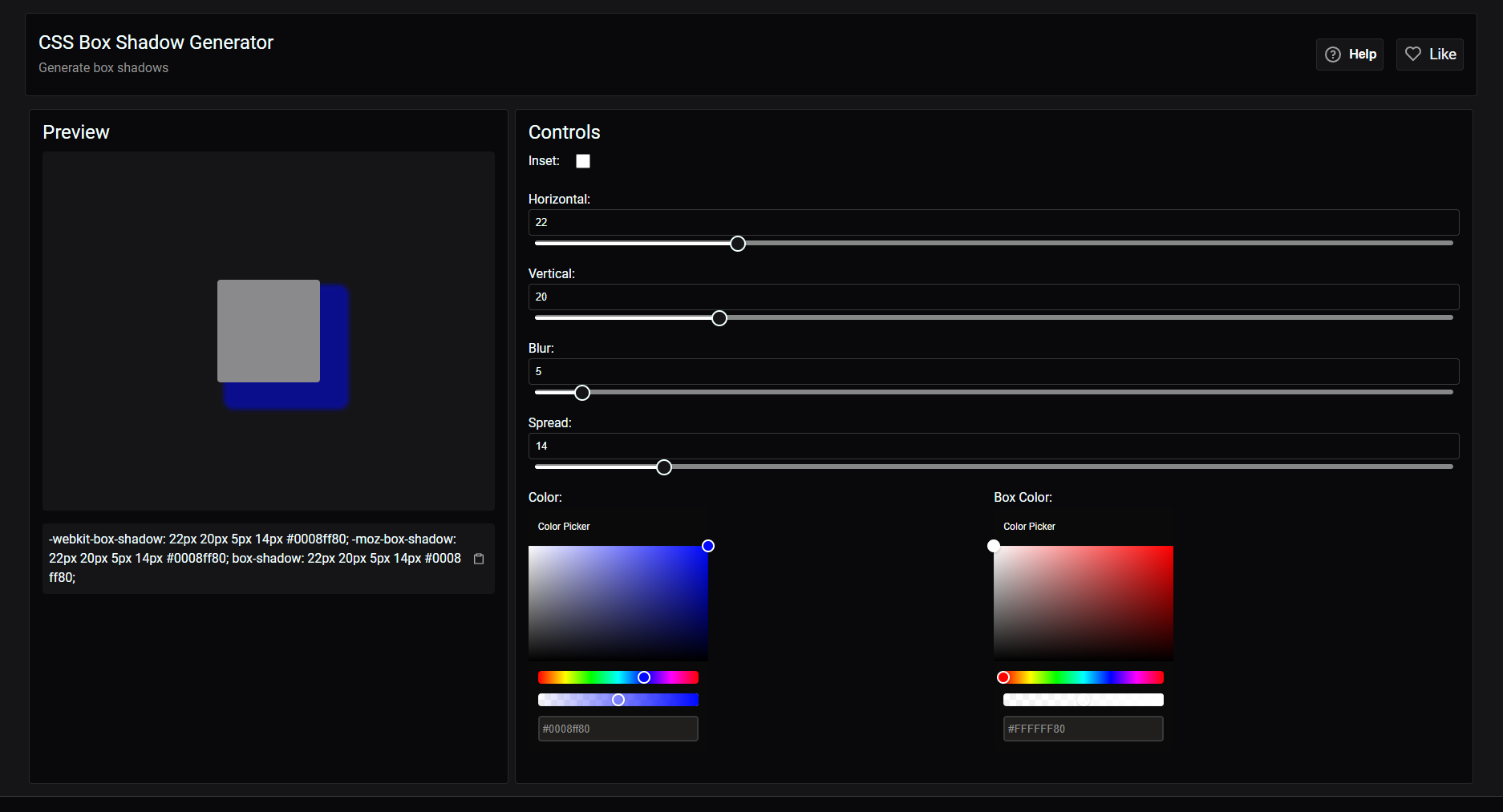Screen dimensions: 1503x812
Task: Click the Preview heading
Action: point(76,132)
